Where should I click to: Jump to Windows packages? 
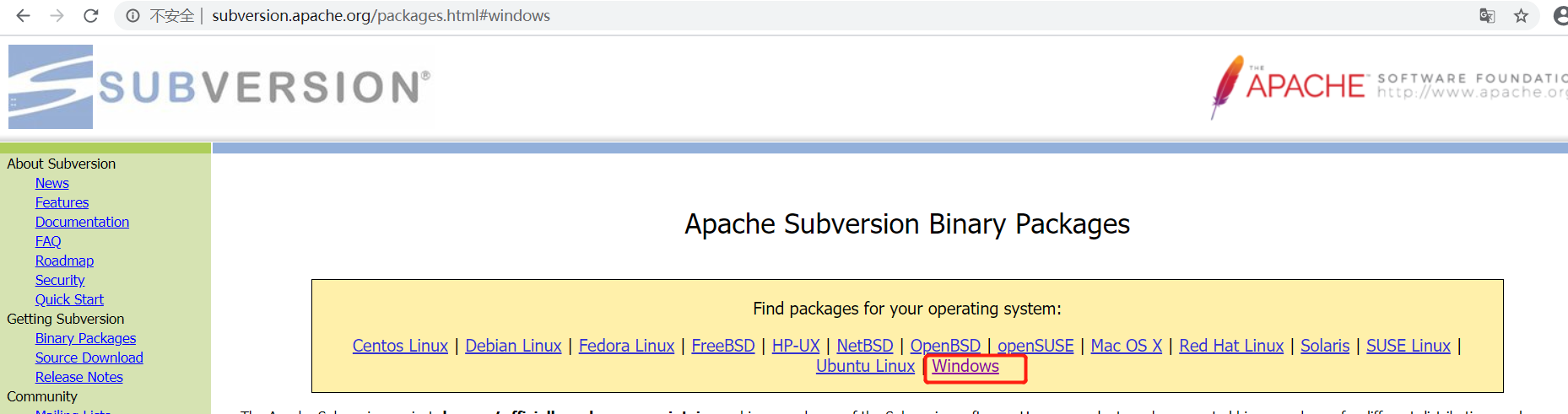click(x=965, y=366)
